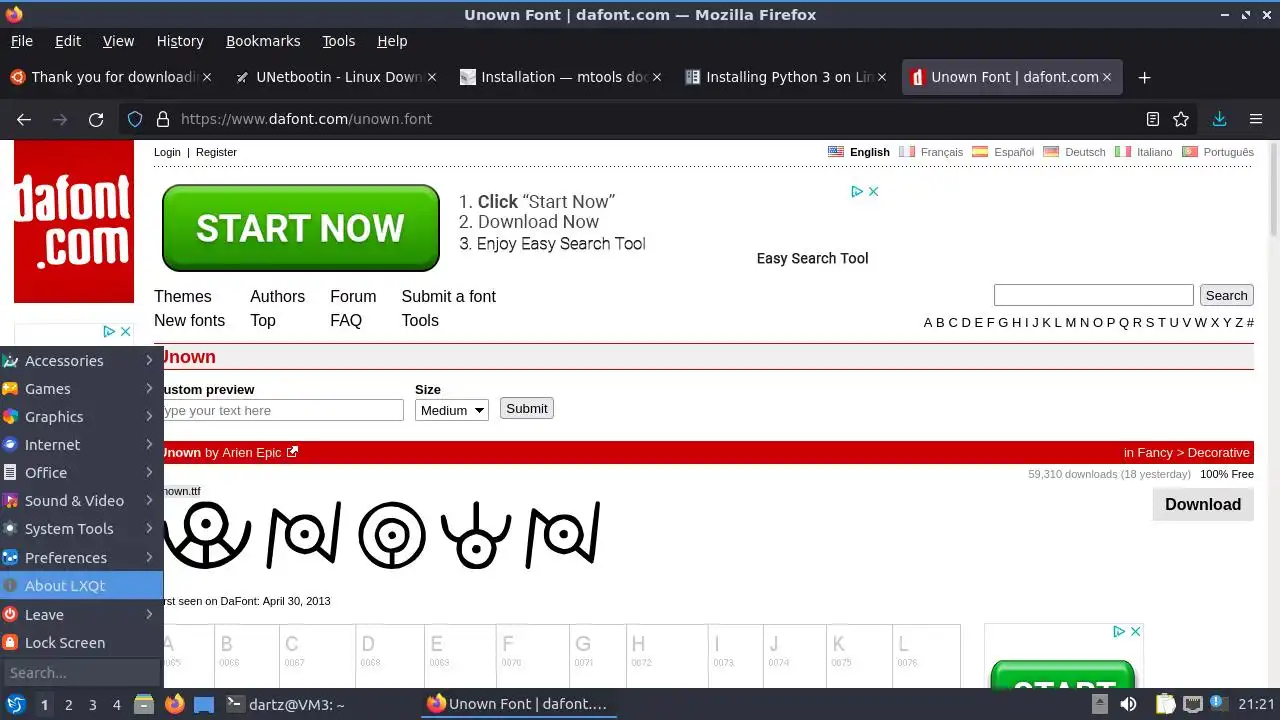Open the Login link

coord(167,152)
